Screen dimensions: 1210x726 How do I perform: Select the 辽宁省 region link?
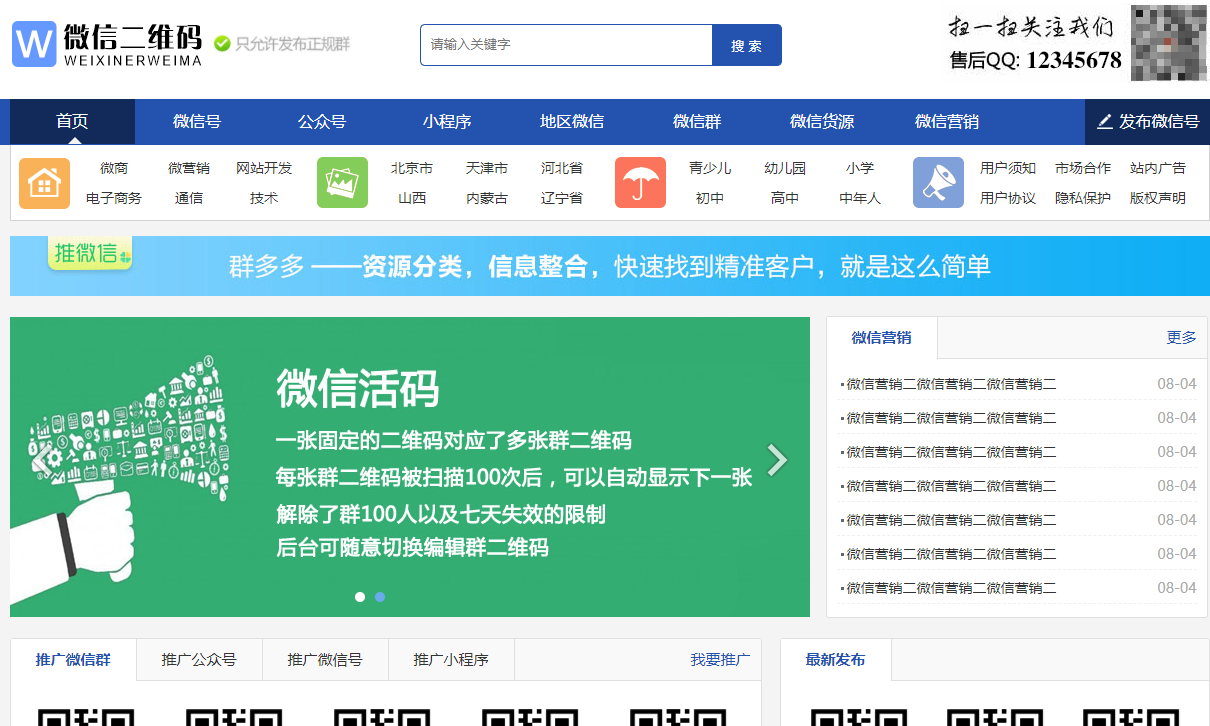click(x=562, y=198)
